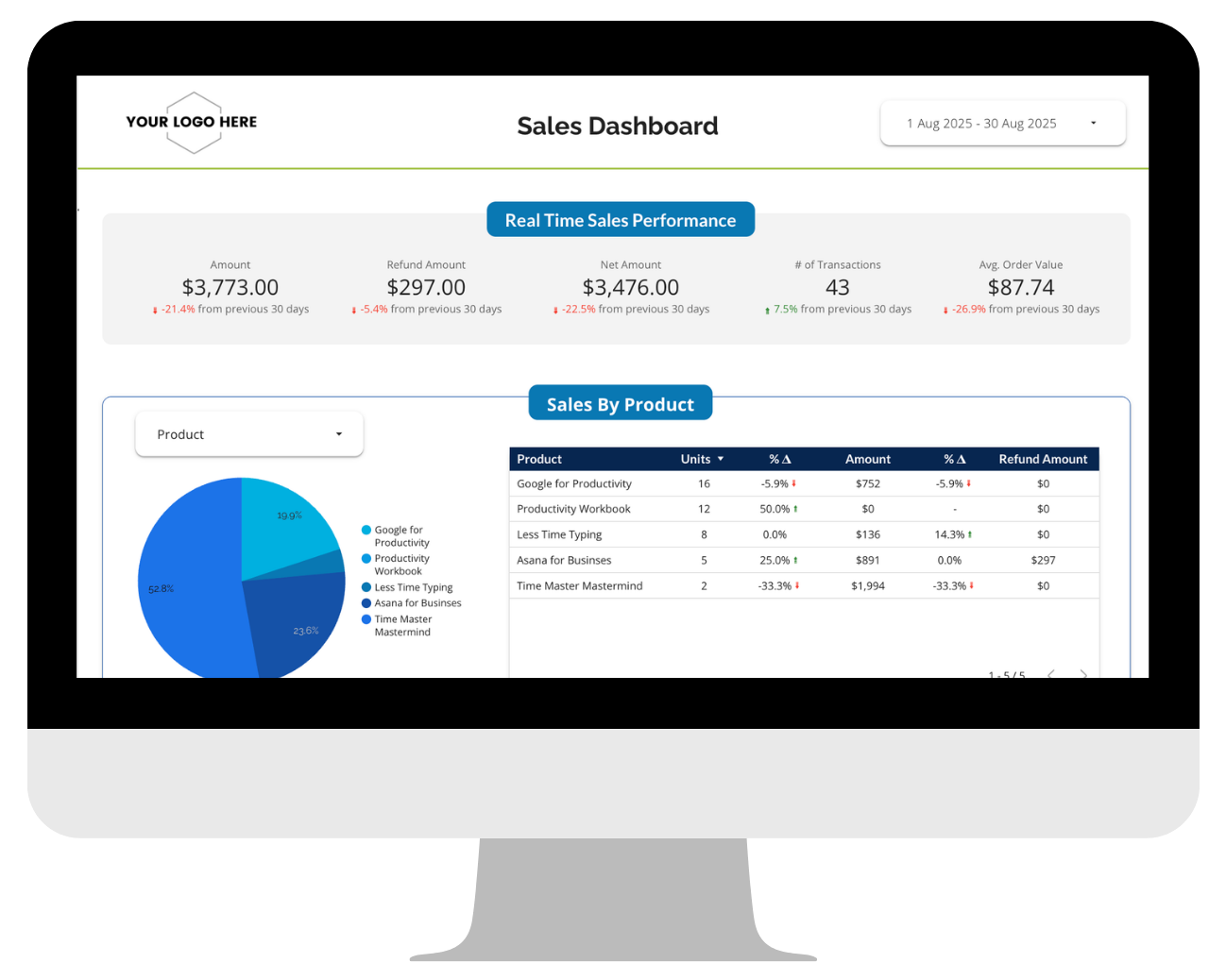Select the Google for Productivity table row
Image resolution: width=1226 pixels, height=980 pixels.
tap(804, 483)
